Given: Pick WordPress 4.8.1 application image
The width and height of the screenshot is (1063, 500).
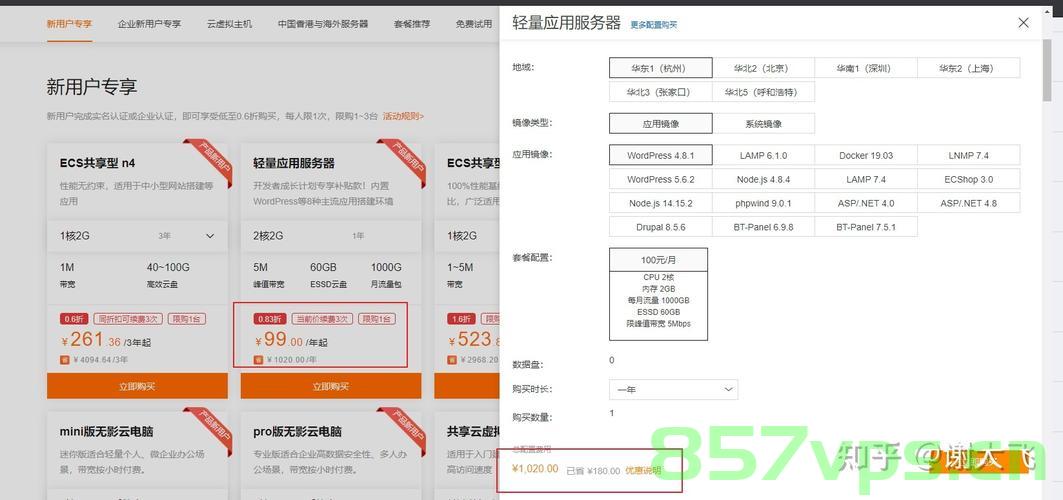Looking at the screenshot, I should pyautogui.click(x=660, y=155).
